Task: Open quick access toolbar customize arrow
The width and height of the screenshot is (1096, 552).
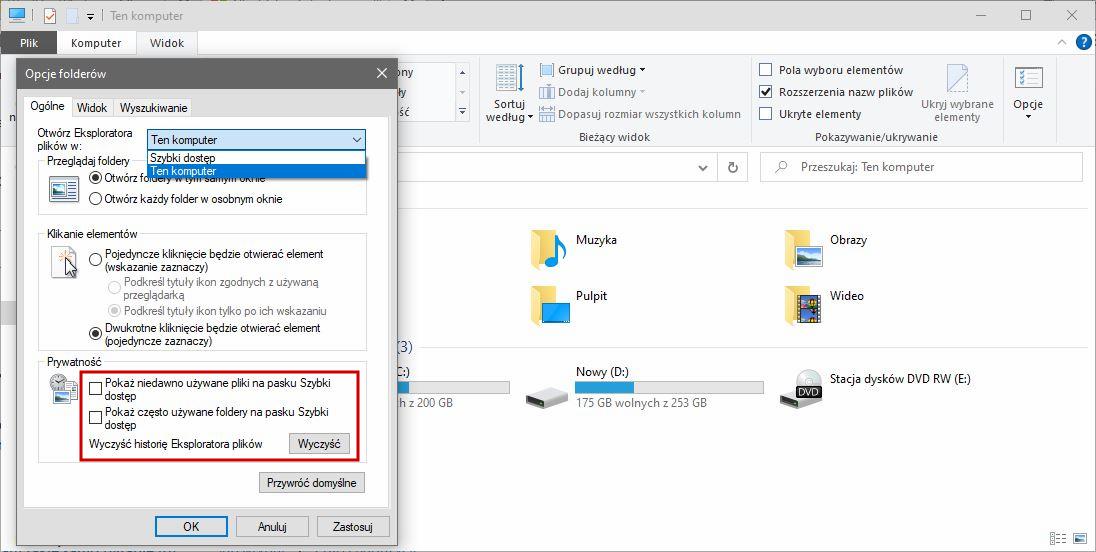Action: coord(90,16)
